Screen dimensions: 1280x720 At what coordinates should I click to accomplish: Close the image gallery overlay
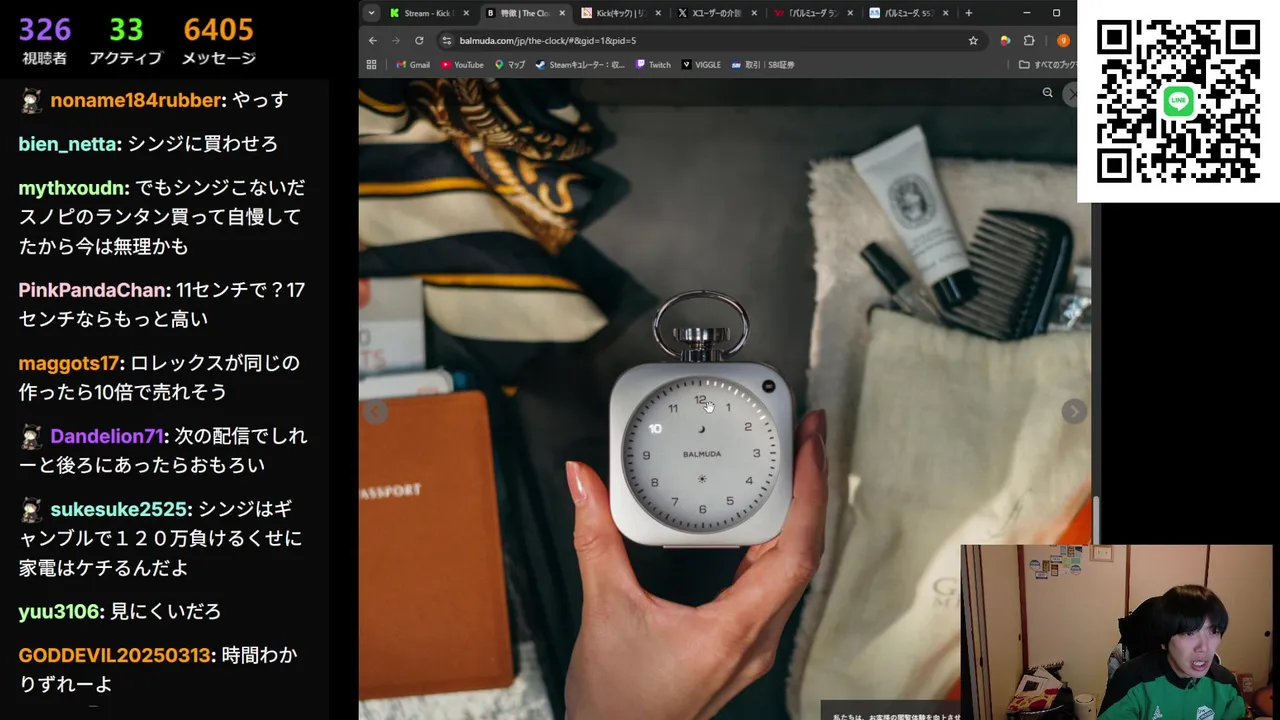click(1071, 94)
